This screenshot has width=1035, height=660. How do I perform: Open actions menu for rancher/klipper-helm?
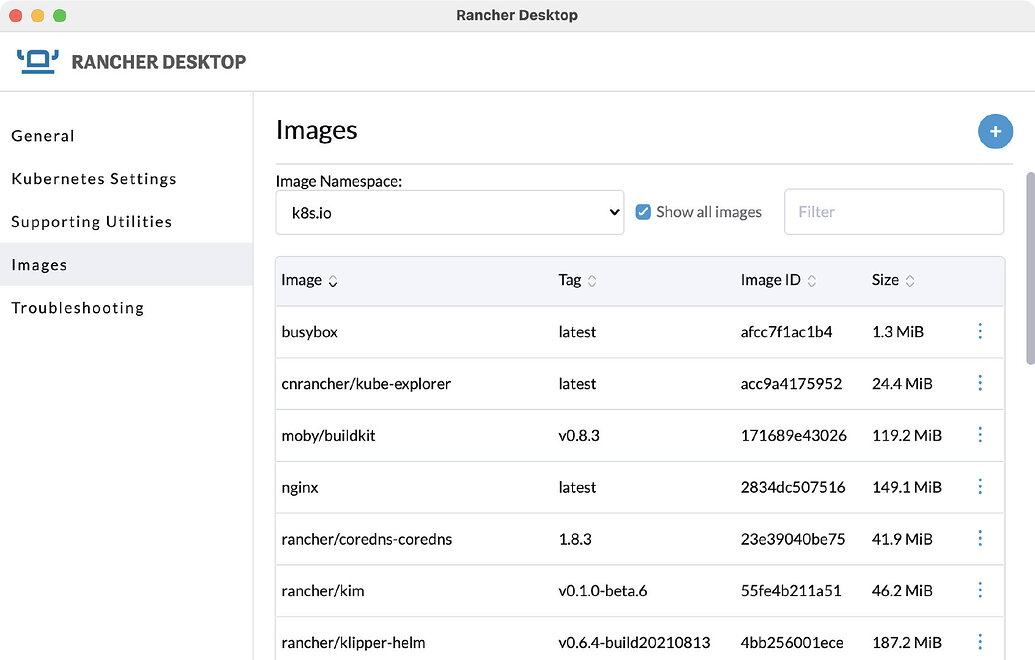pyautogui.click(x=979, y=642)
